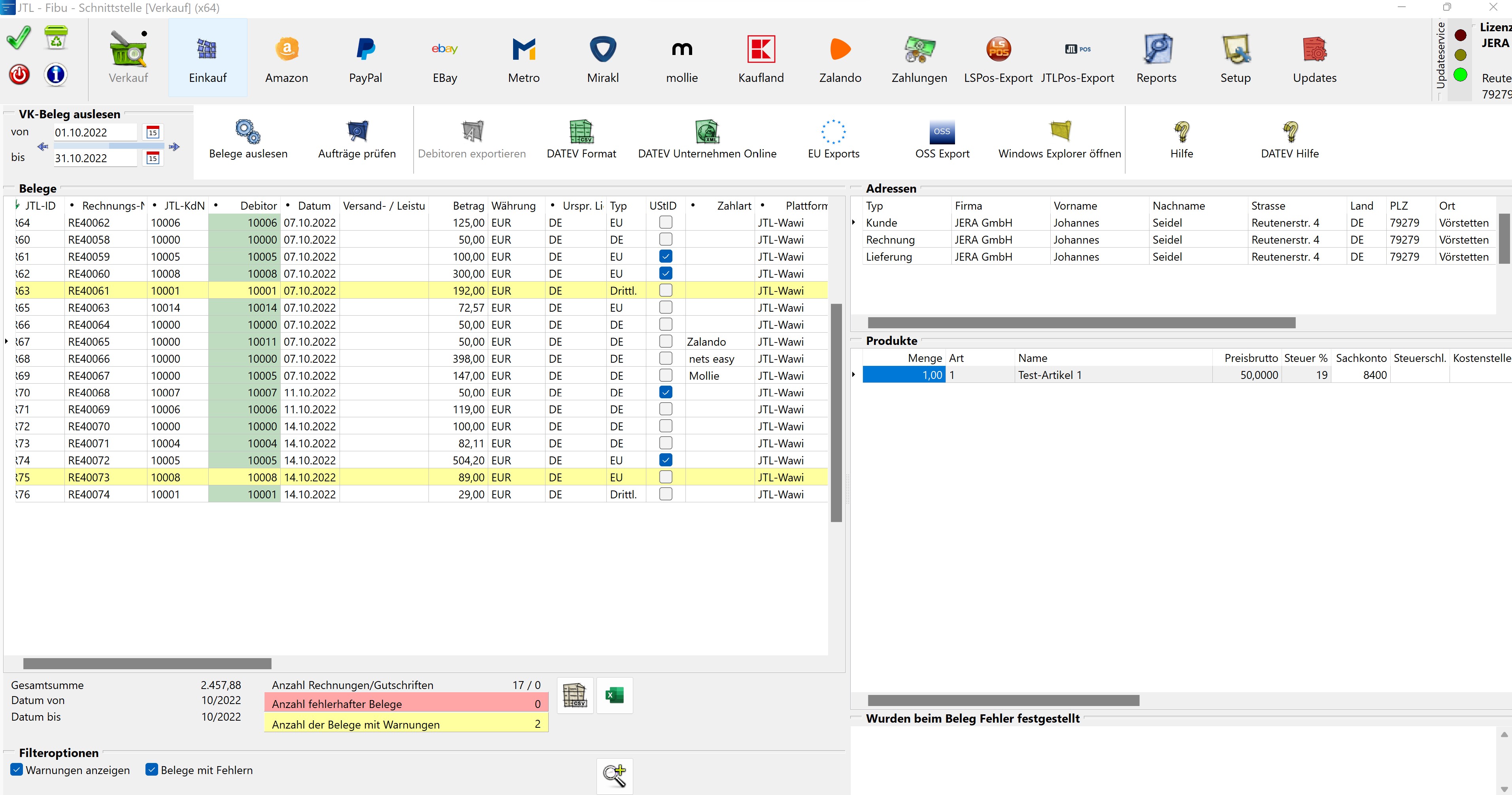Click the magnifier search icon at the bottom
Screen dimensions: 1512x795
(615, 776)
